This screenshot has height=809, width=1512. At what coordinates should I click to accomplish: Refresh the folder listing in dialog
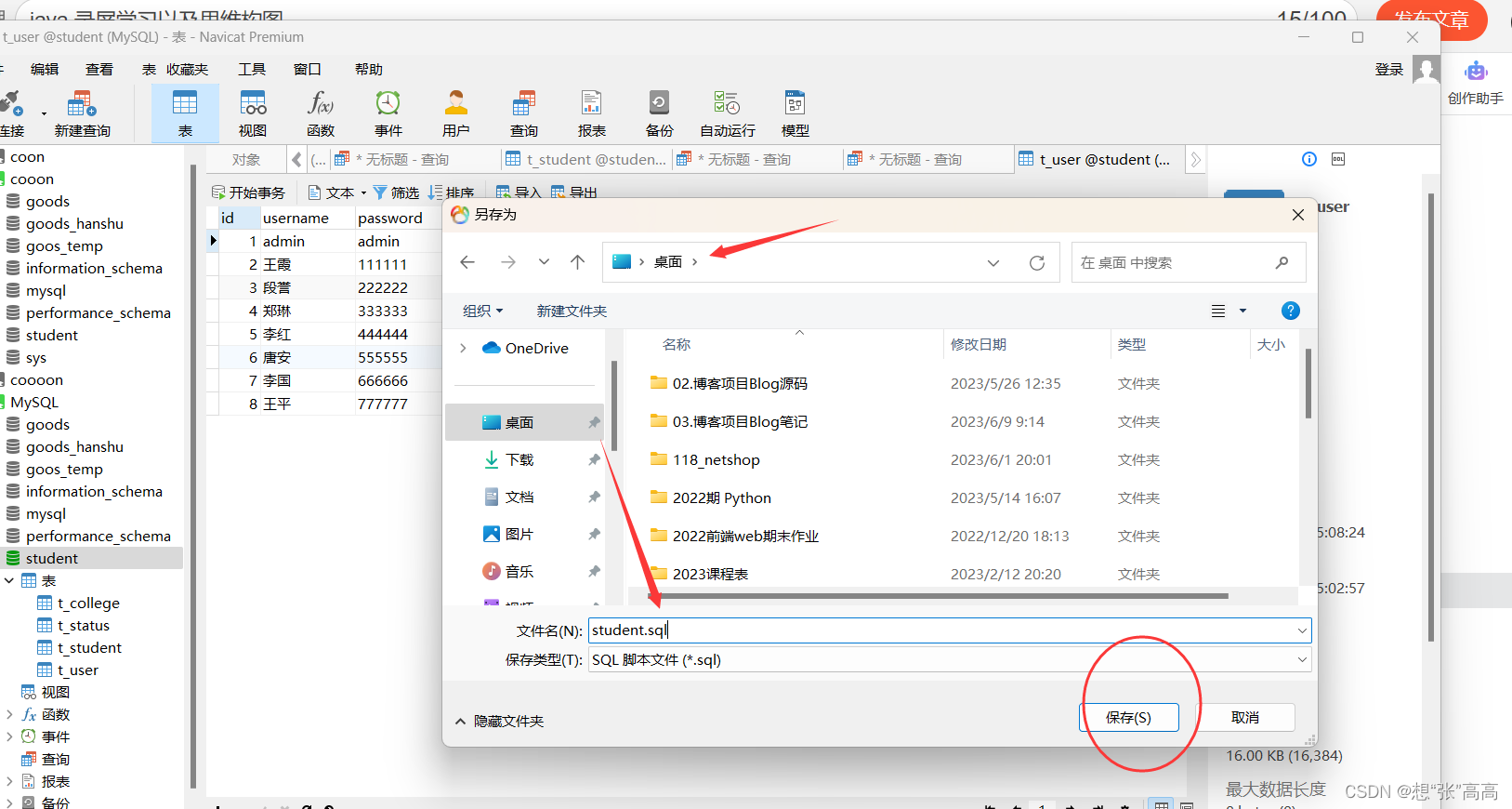point(1037,263)
